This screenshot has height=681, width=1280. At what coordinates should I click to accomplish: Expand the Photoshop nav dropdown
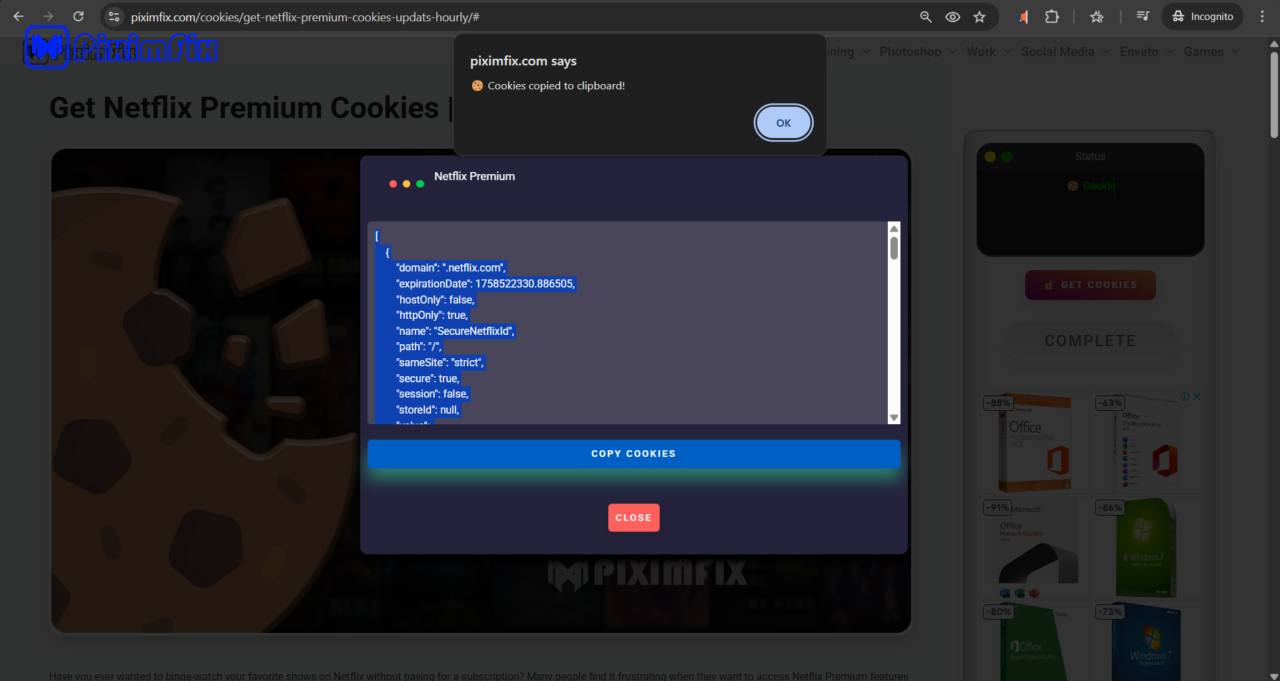coord(918,52)
